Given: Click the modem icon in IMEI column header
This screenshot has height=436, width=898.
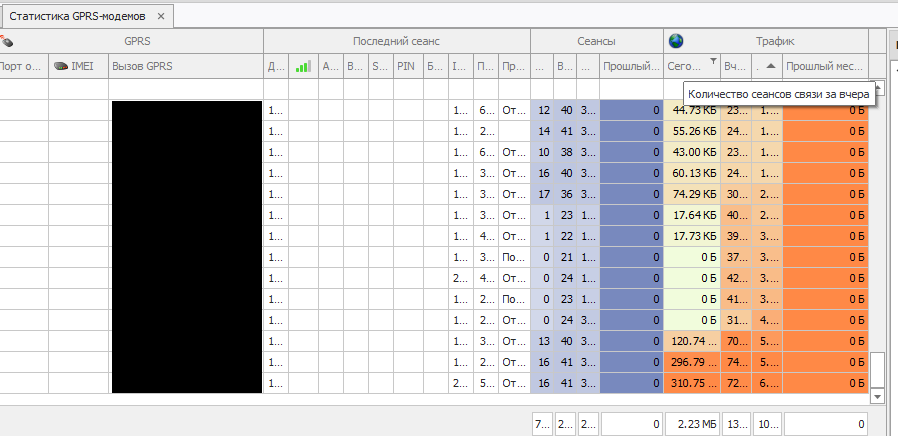Looking at the screenshot, I should tap(61, 66).
